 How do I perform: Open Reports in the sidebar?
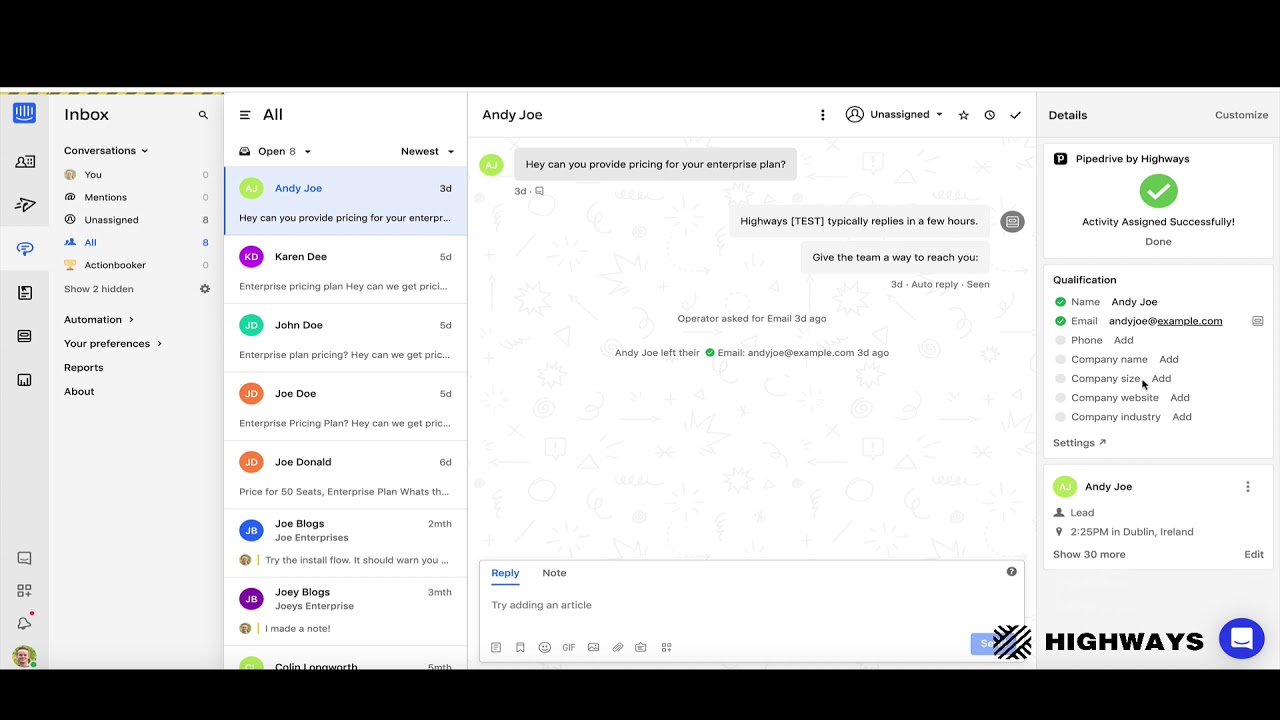point(84,368)
